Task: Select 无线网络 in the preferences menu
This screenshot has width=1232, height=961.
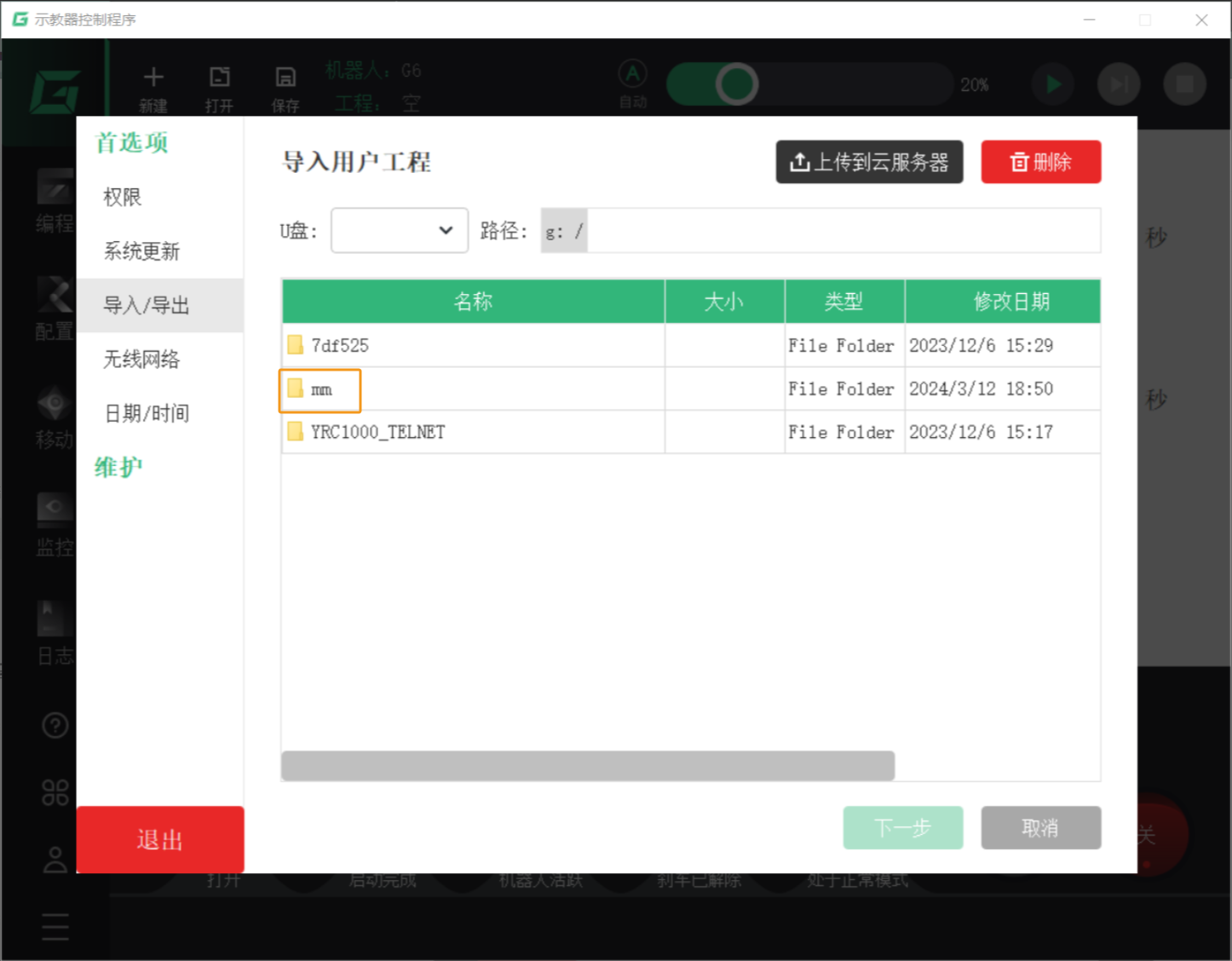Action: pos(142,360)
